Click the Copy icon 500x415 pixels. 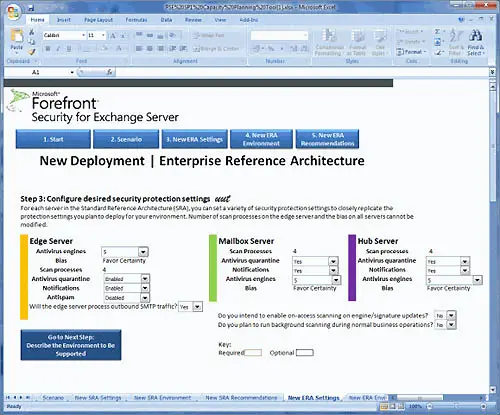(31, 42)
